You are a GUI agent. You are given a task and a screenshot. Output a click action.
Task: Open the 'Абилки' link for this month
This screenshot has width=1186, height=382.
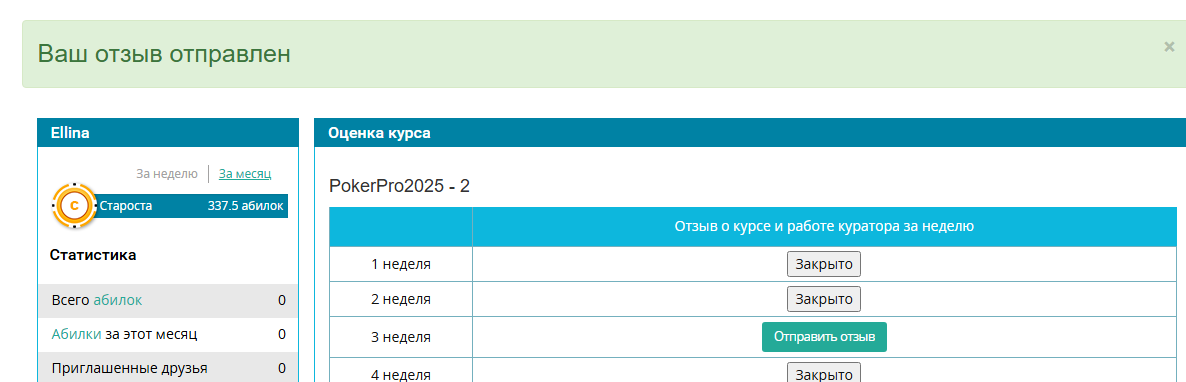pyautogui.click(x=76, y=334)
